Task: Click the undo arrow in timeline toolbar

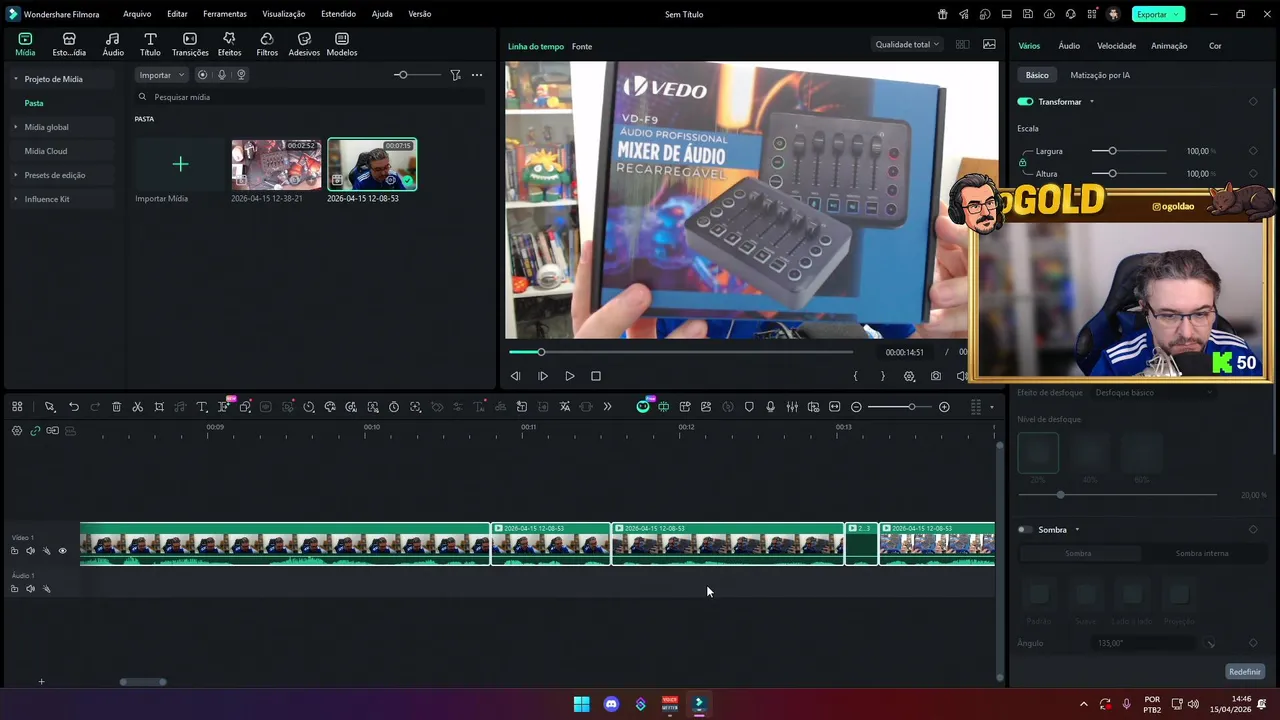Action: click(x=74, y=407)
